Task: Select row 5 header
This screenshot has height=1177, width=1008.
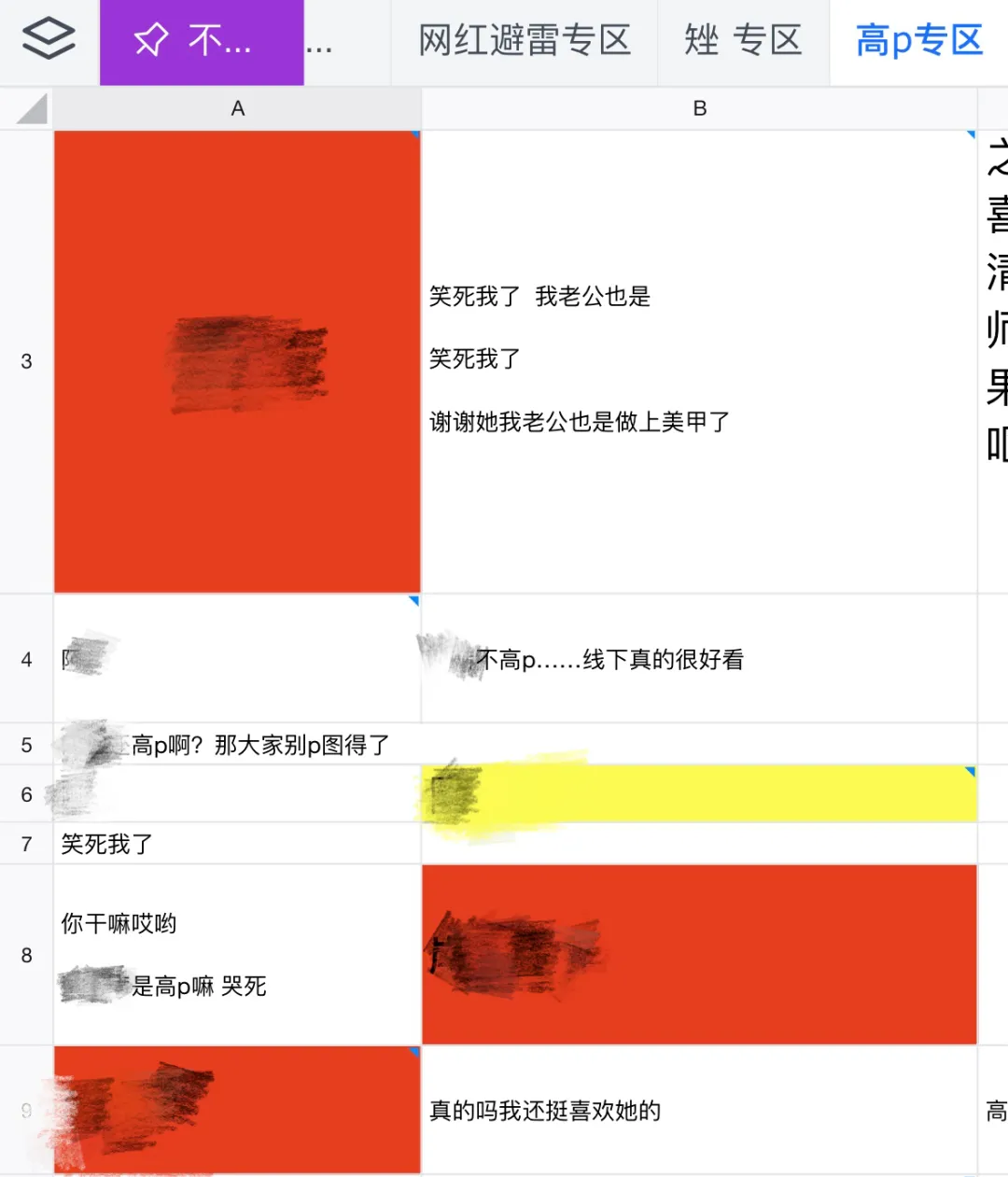Action: pos(26,745)
